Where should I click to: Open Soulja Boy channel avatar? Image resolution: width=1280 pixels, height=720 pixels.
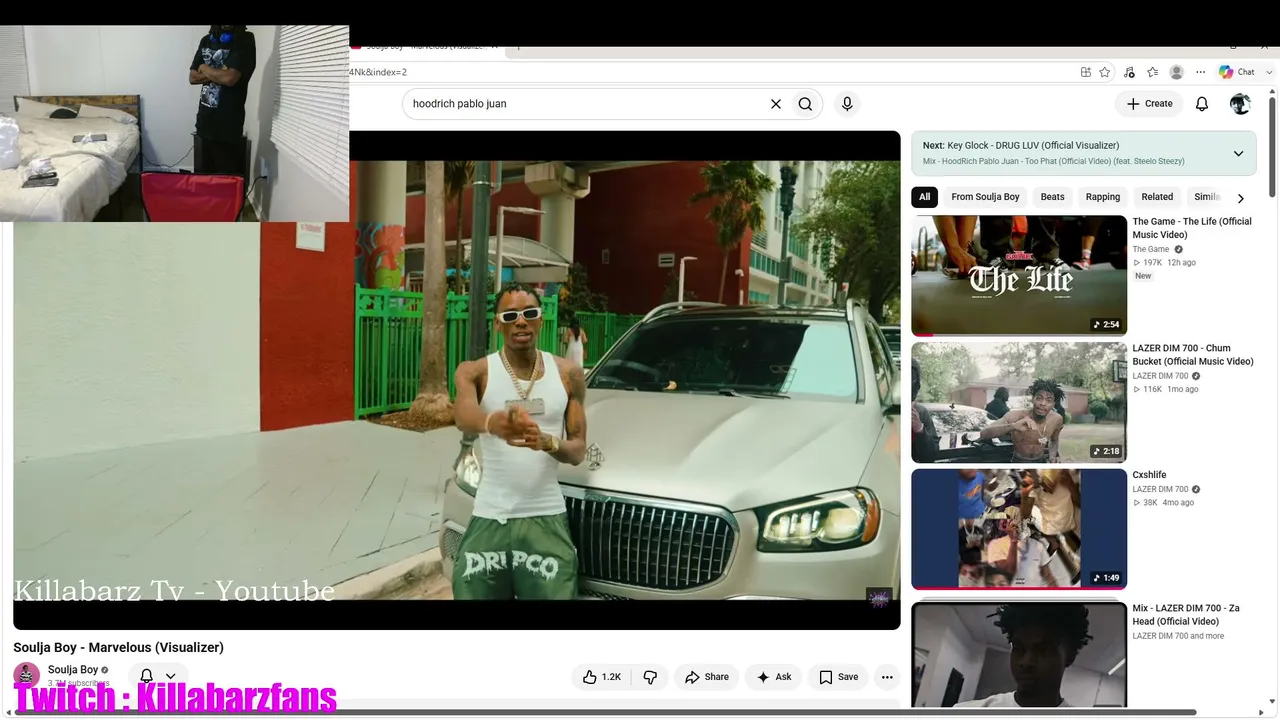[x=27, y=675]
